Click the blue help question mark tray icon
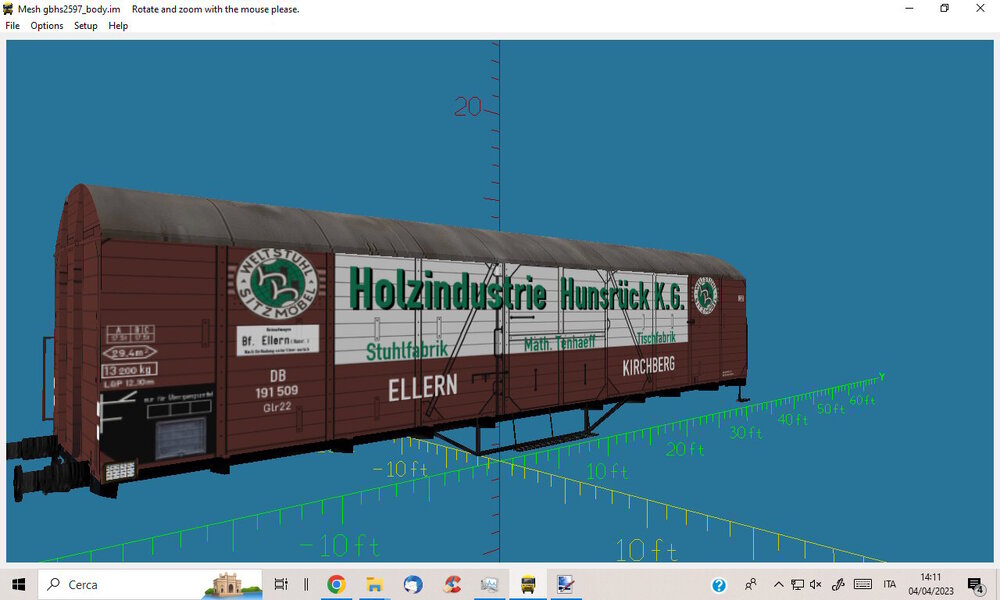Viewport: 1000px width, 600px height. pyautogui.click(x=719, y=585)
